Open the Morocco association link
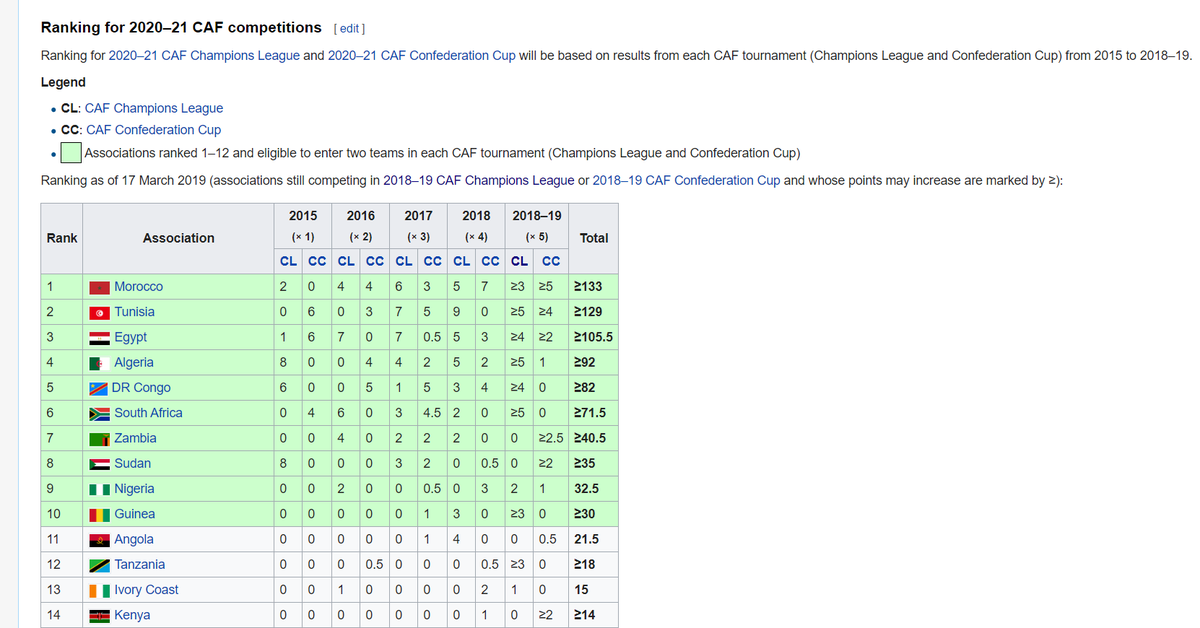The width and height of the screenshot is (1200, 628). coord(139,287)
